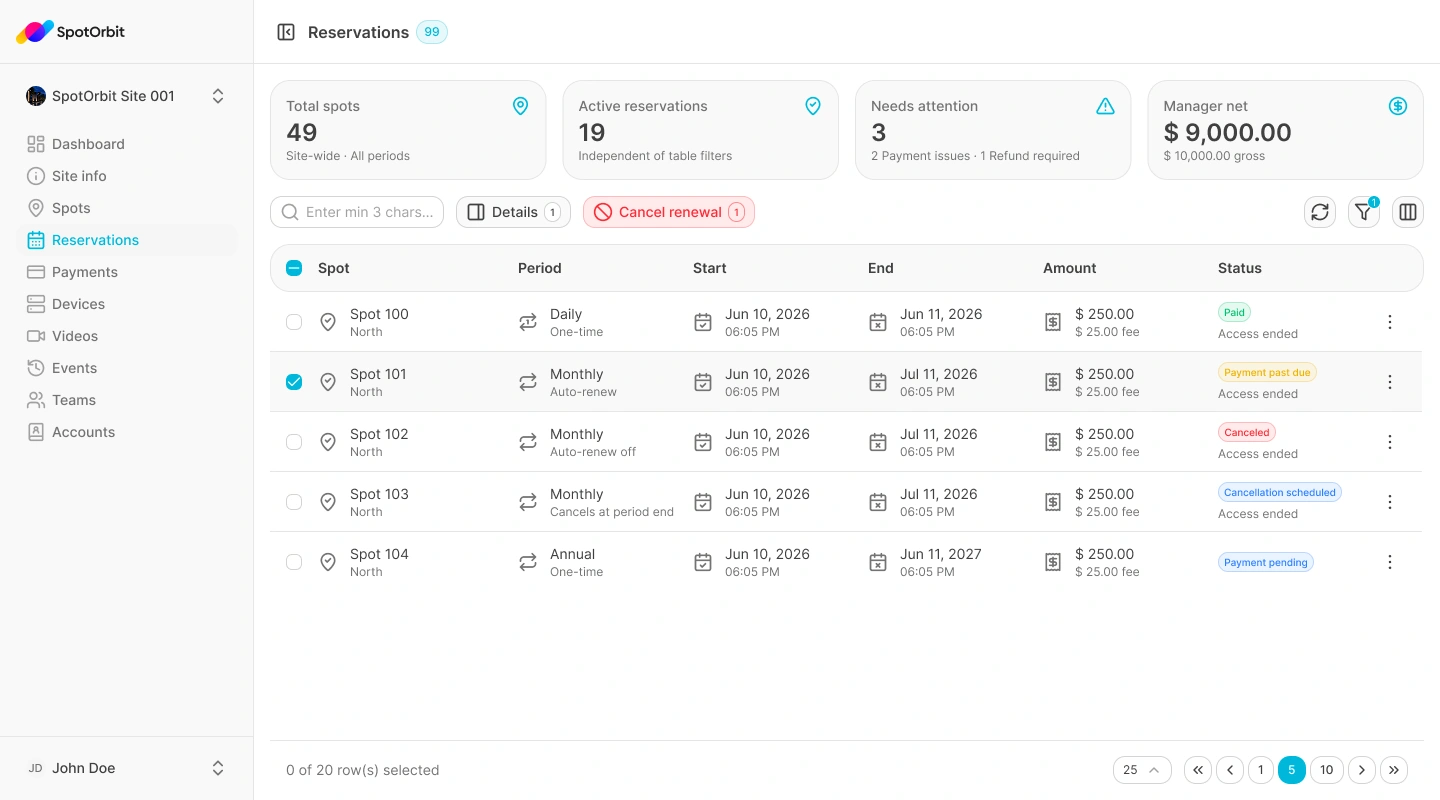The width and height of the screenshot is (1440, 800).
Task: Click the Needs attention warning icon
Action: (x=1105, y=106)
